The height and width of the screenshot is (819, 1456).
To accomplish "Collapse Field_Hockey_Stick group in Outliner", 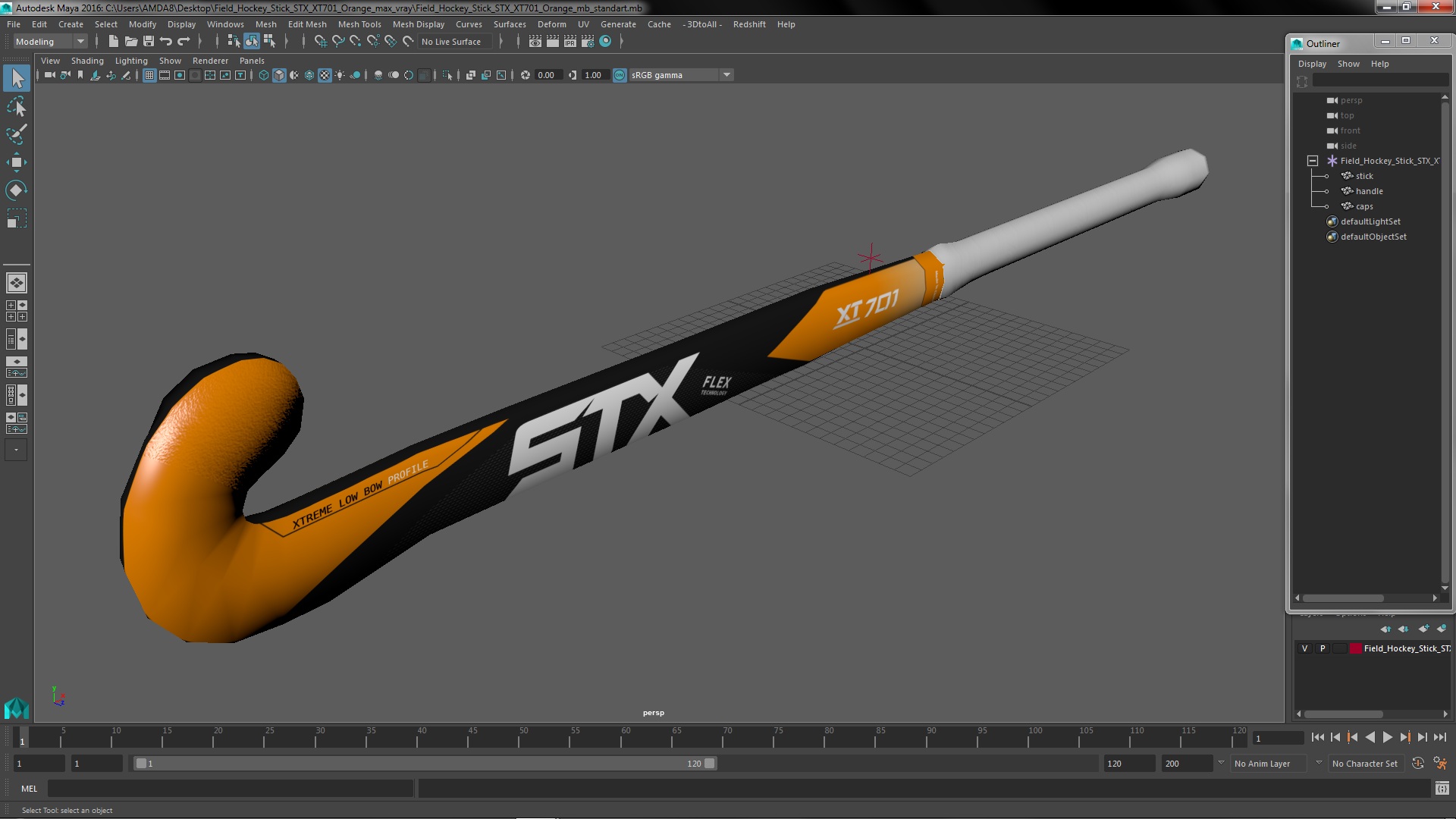I will pos(1313,161).
